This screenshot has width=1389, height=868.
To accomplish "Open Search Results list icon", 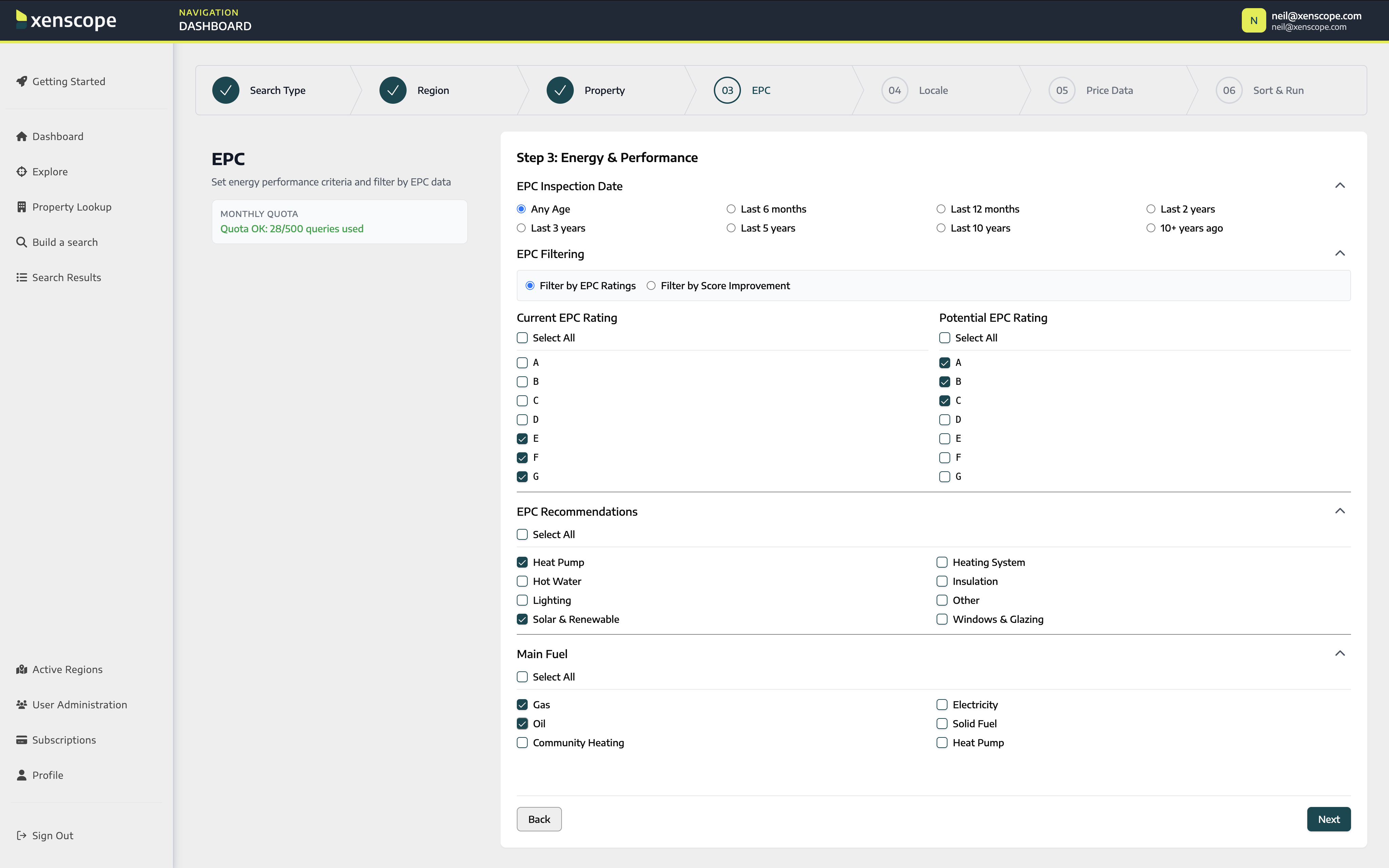I will [22, 278].
